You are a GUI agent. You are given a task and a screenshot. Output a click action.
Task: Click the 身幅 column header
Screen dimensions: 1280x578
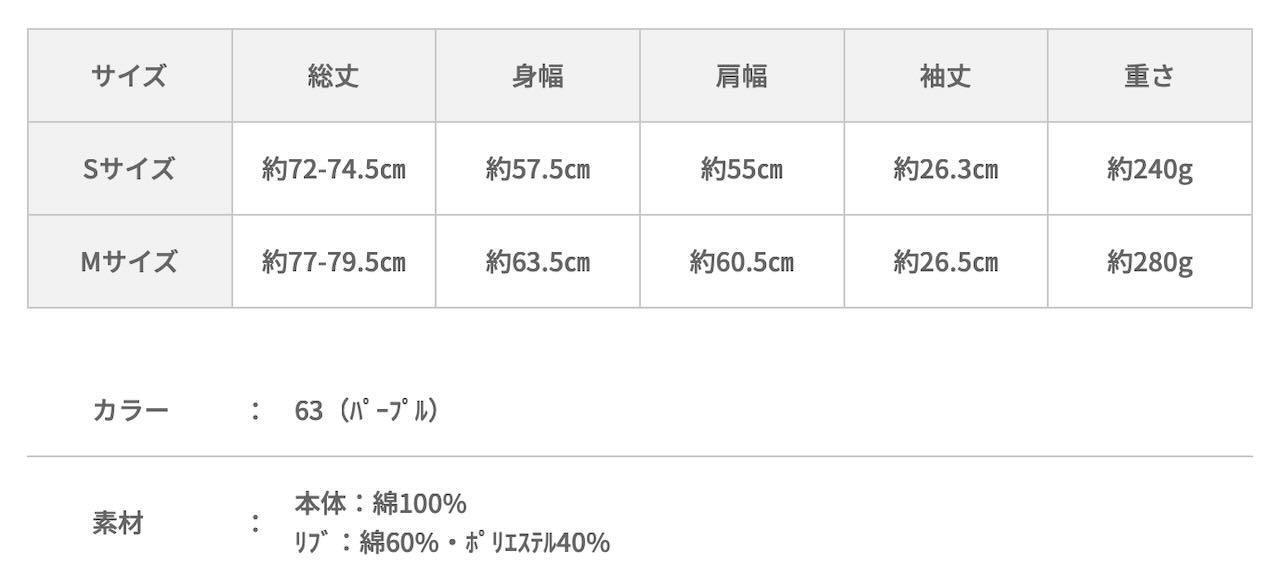tap(538, 76)
